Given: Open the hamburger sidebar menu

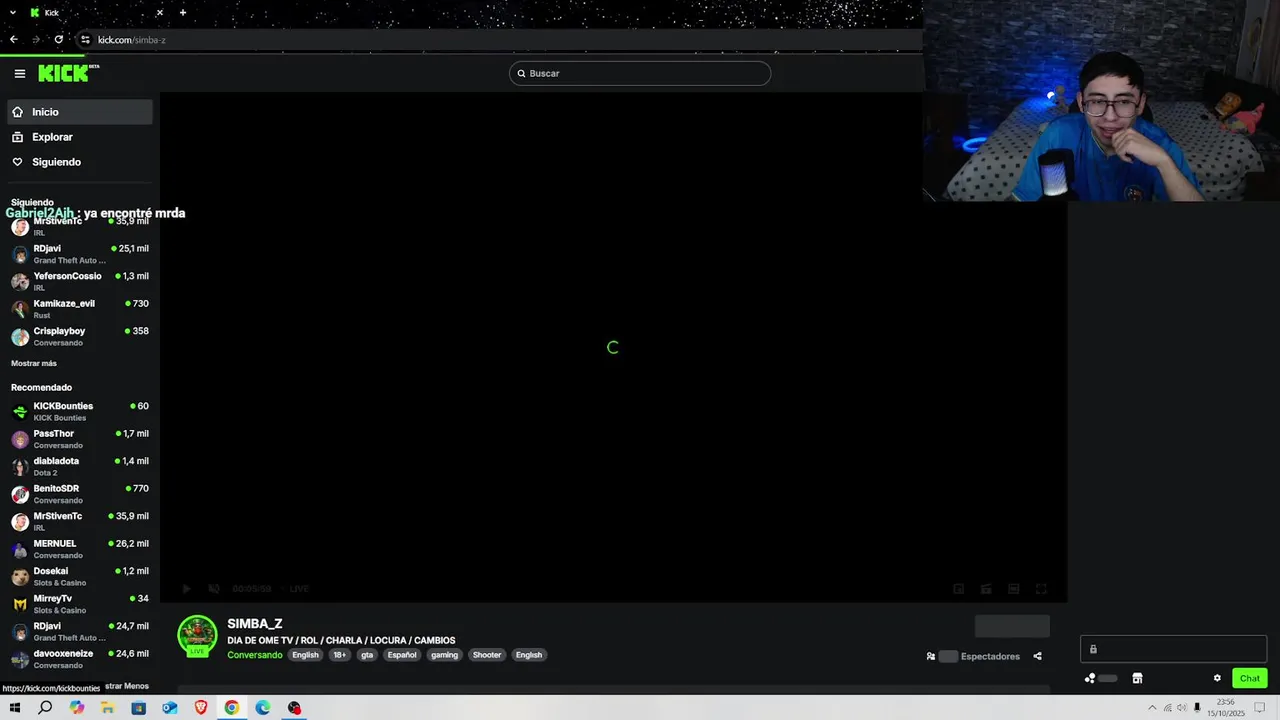Looking at the screenshot, I should point(19,73).
